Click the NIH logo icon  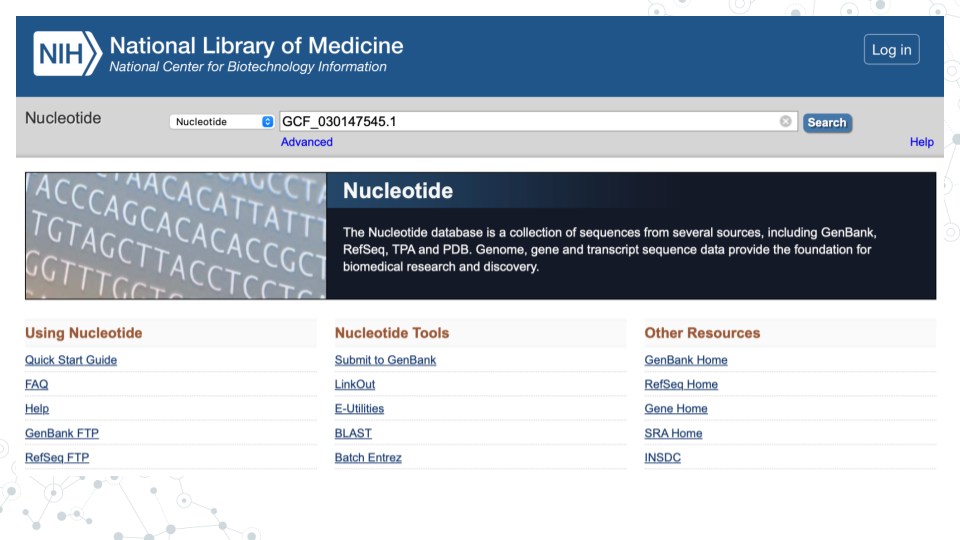point(67,53)
